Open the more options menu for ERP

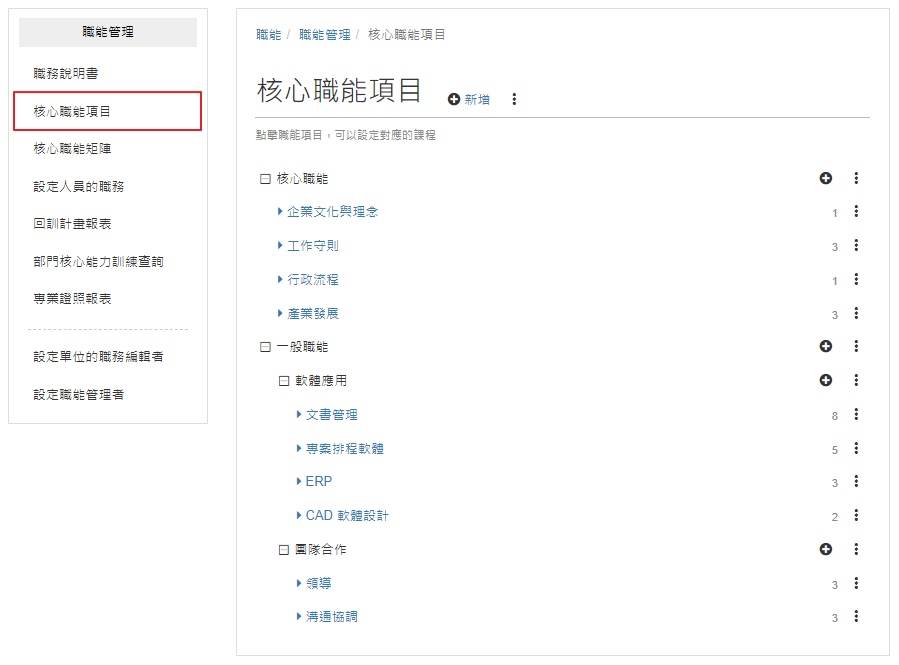856,482
